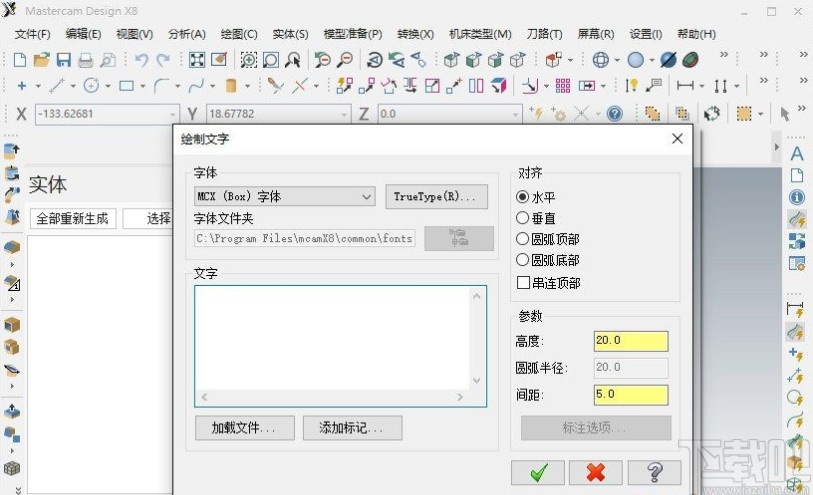
Task: Close the 绘制文字 dialog
Action: (x=677, y=138)
